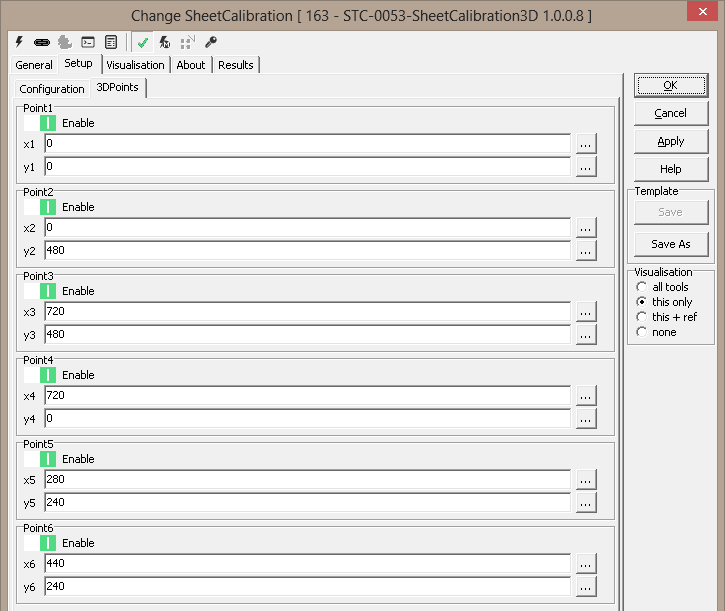
Task: Click the green checkmark toolbar icon
Action: coord(143,42)
